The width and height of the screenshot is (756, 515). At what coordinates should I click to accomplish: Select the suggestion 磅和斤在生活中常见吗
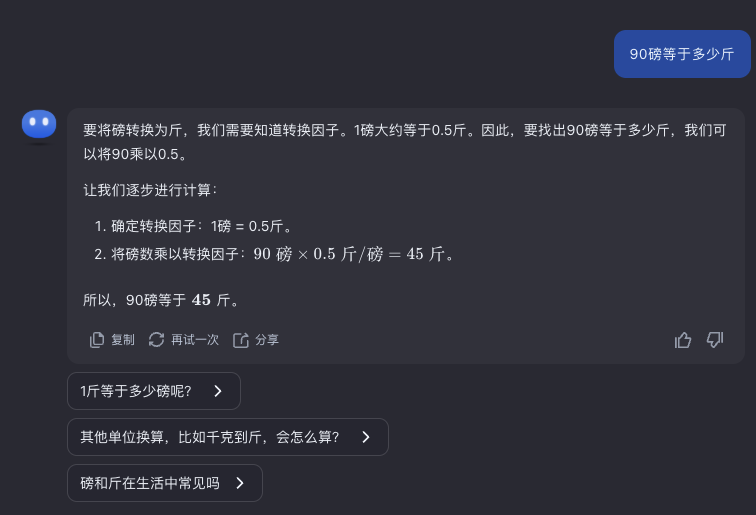tap(150, 483)
